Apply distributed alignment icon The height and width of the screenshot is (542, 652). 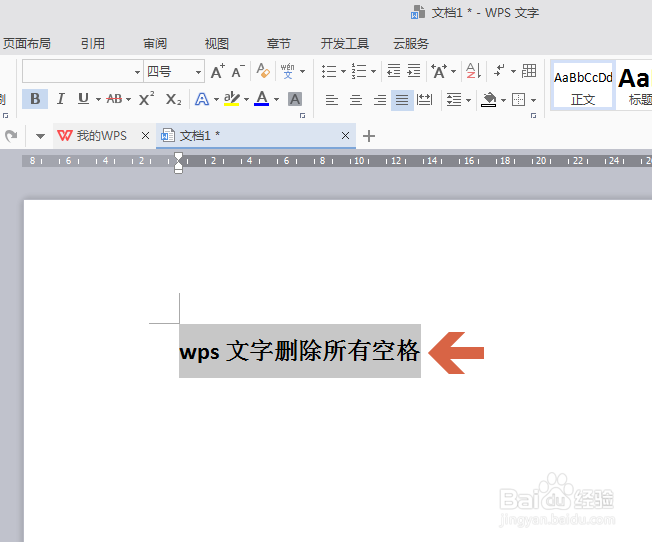(x=425, y=100)
